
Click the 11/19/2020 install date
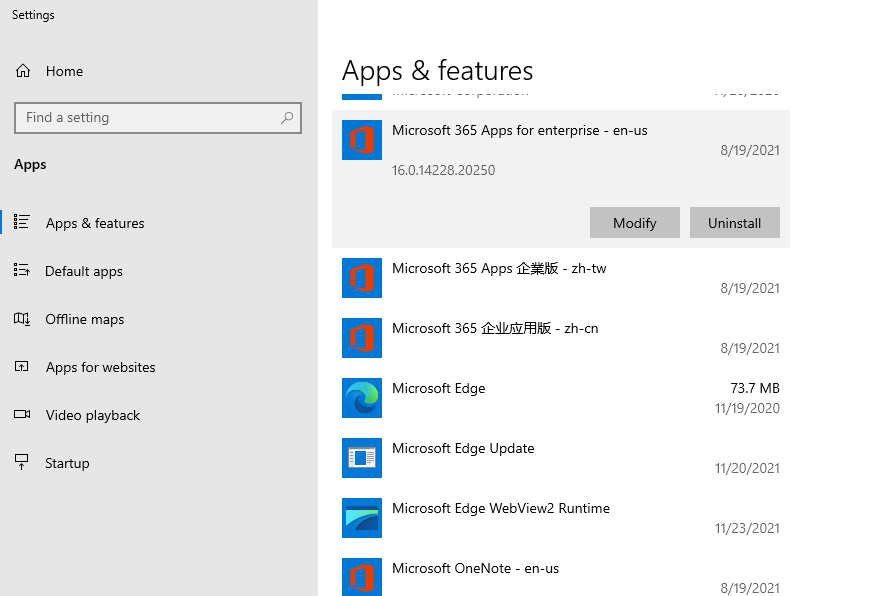747,408
